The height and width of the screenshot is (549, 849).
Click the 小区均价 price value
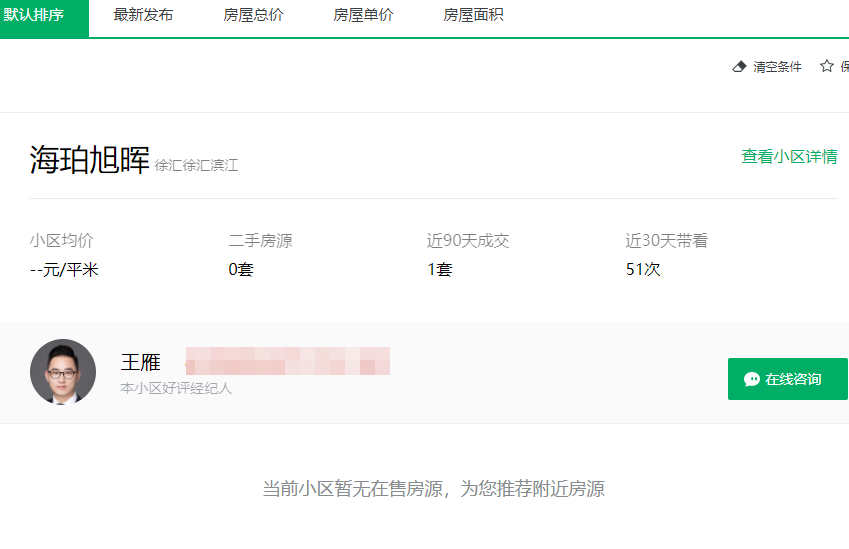point(64,269)
